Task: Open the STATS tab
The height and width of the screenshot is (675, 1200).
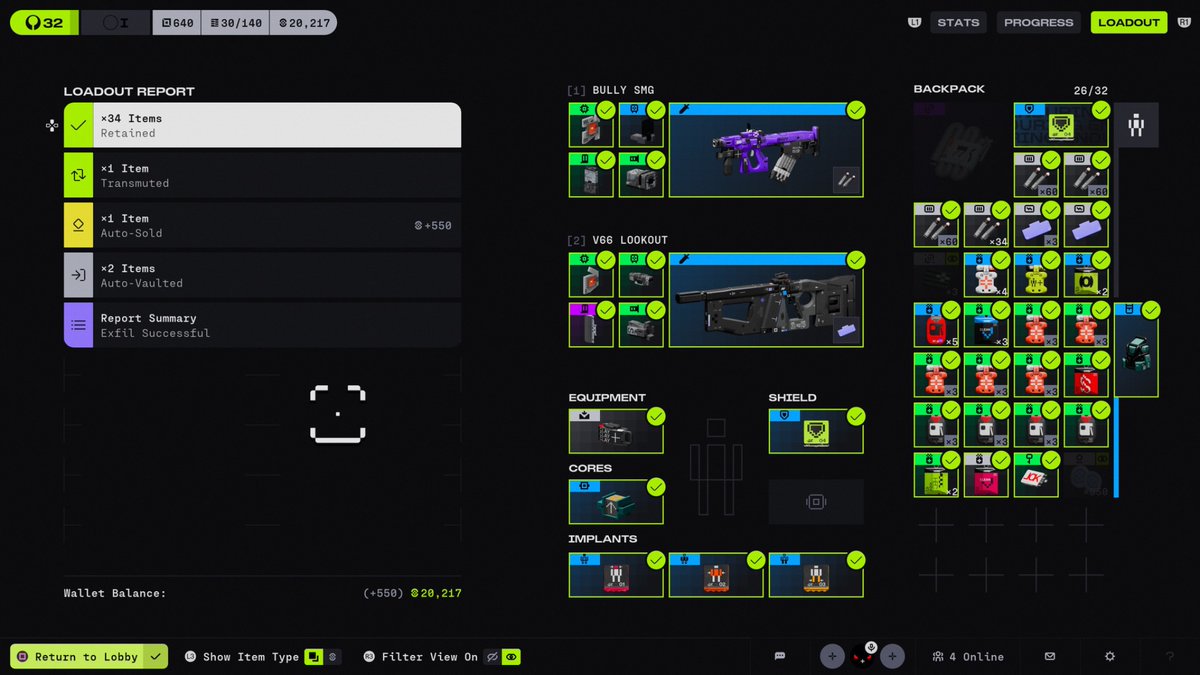Action: [958, 22]
